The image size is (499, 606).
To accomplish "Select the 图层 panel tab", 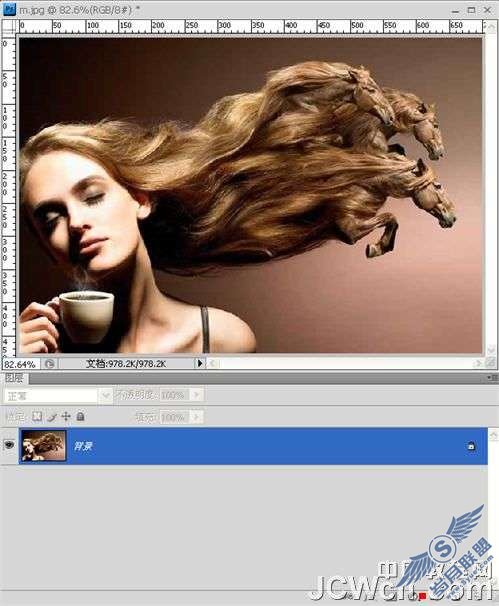I will point(14,378).
